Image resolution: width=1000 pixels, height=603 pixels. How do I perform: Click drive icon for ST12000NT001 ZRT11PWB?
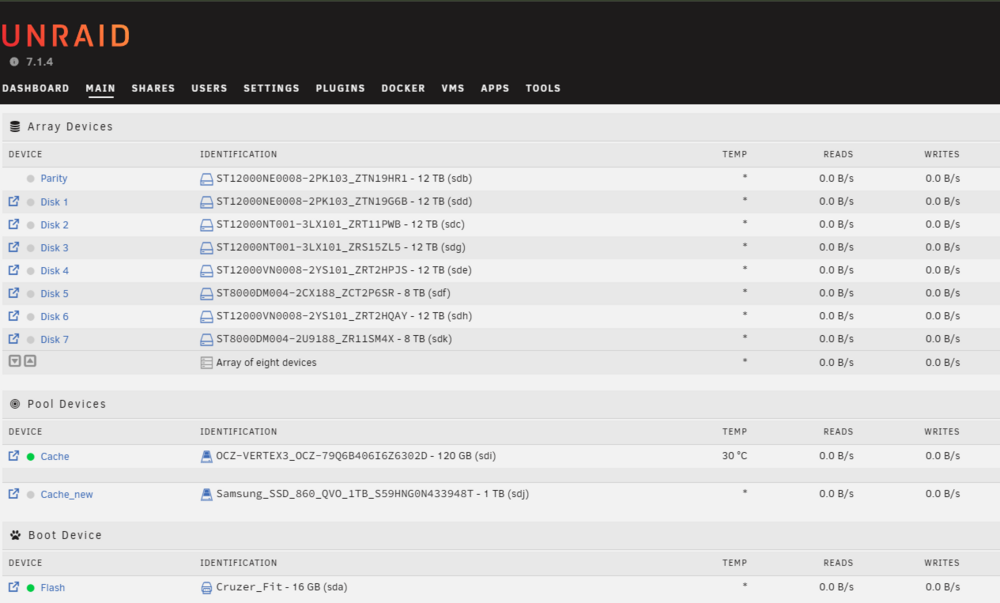coord(207,225)
